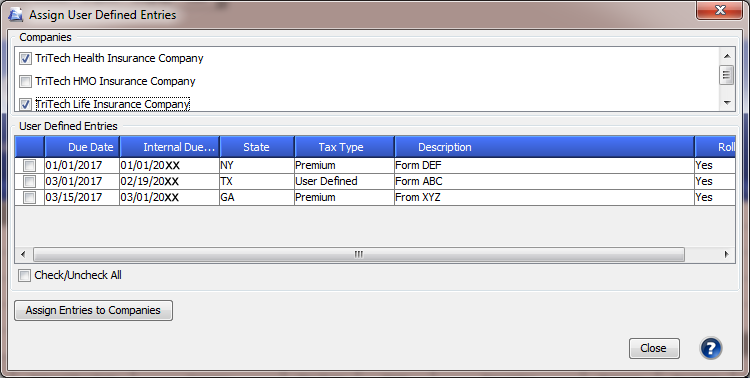750x378 pixels.
Task: Sort by Tax Type column header
Action: [345, 147]
